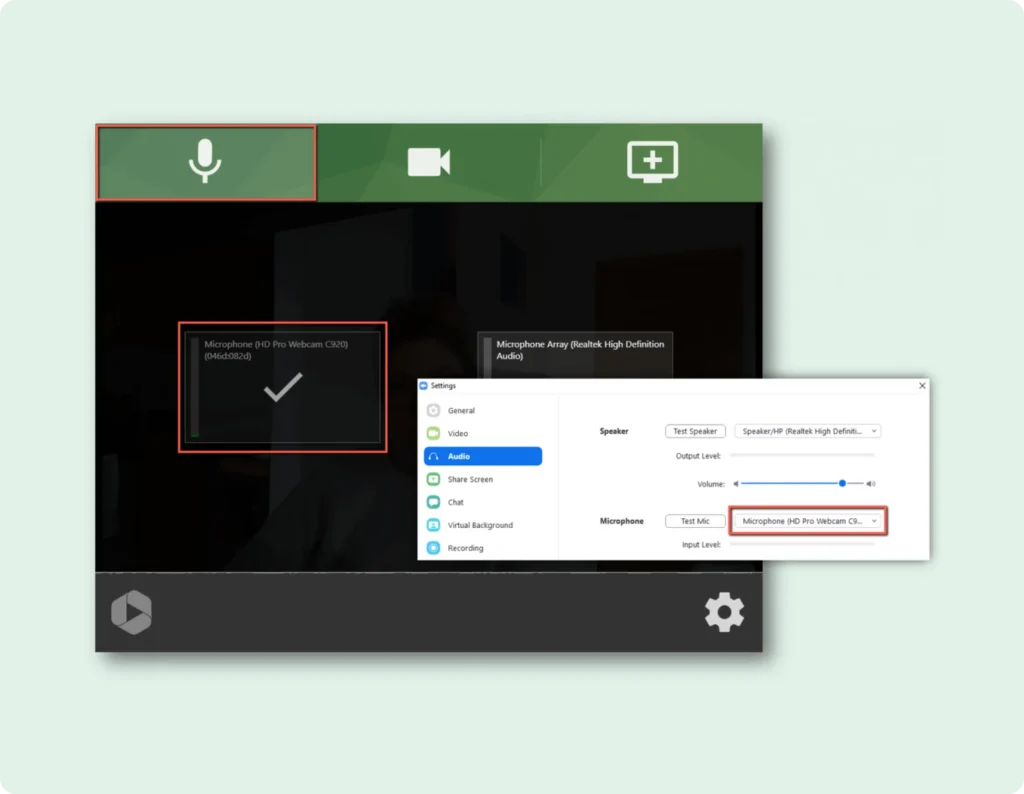Click the Test Mic button
This screenshot has height=794, width=1024.
tap(695, 521)
